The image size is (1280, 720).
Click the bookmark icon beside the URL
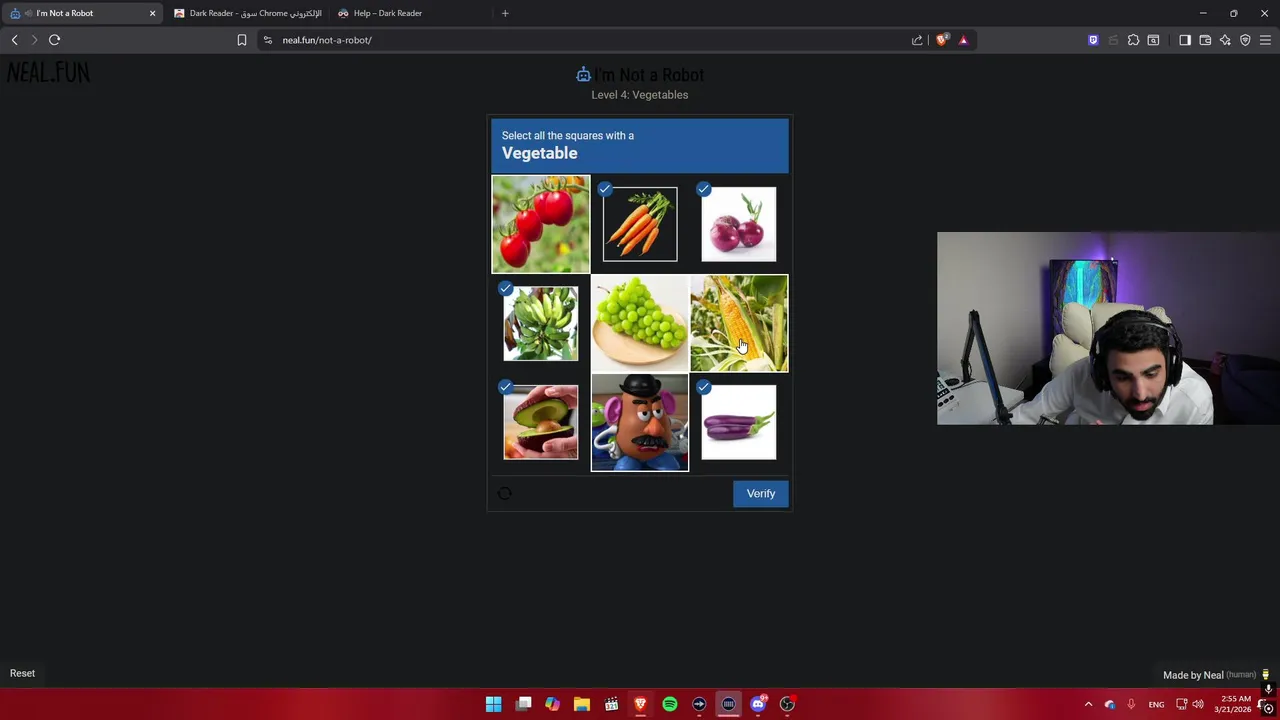tap(241, 40)
